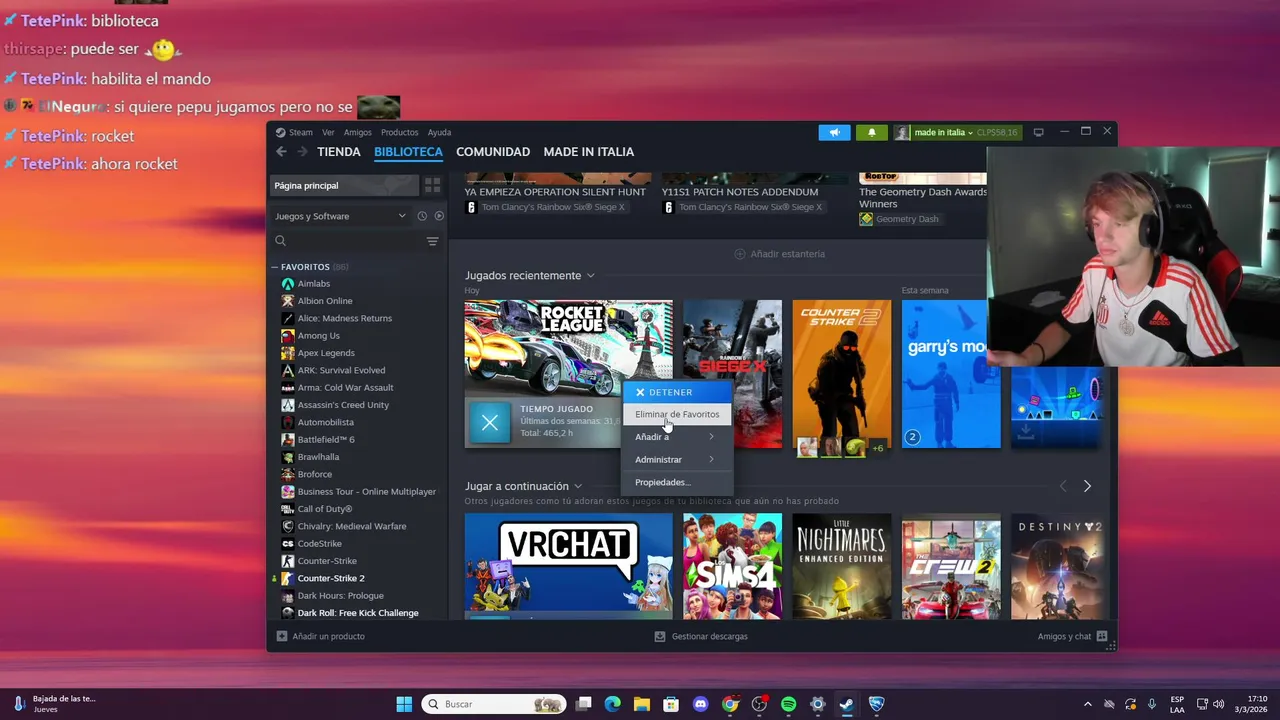Show hidden system tray icons chevron

1088,704
